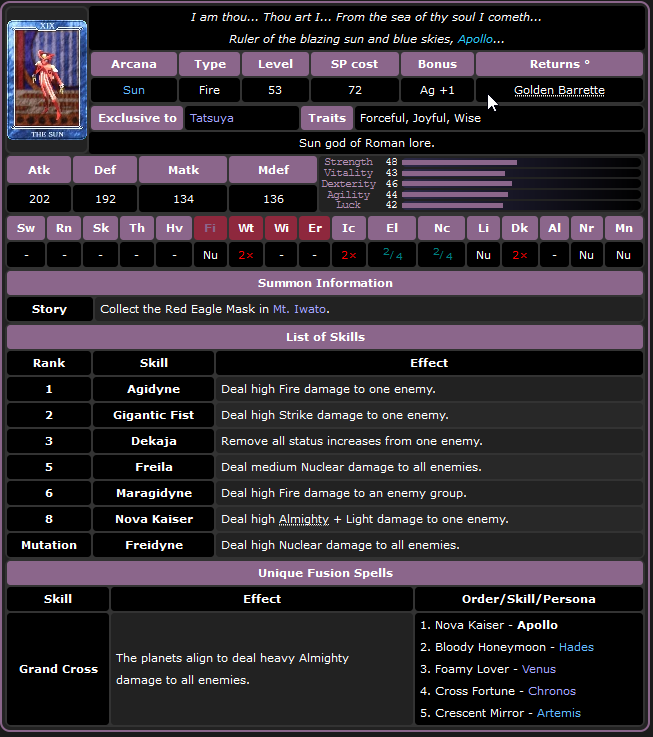Open the Tatsuya character link
This screenshot has height=737, width=653.
[207, 118]
